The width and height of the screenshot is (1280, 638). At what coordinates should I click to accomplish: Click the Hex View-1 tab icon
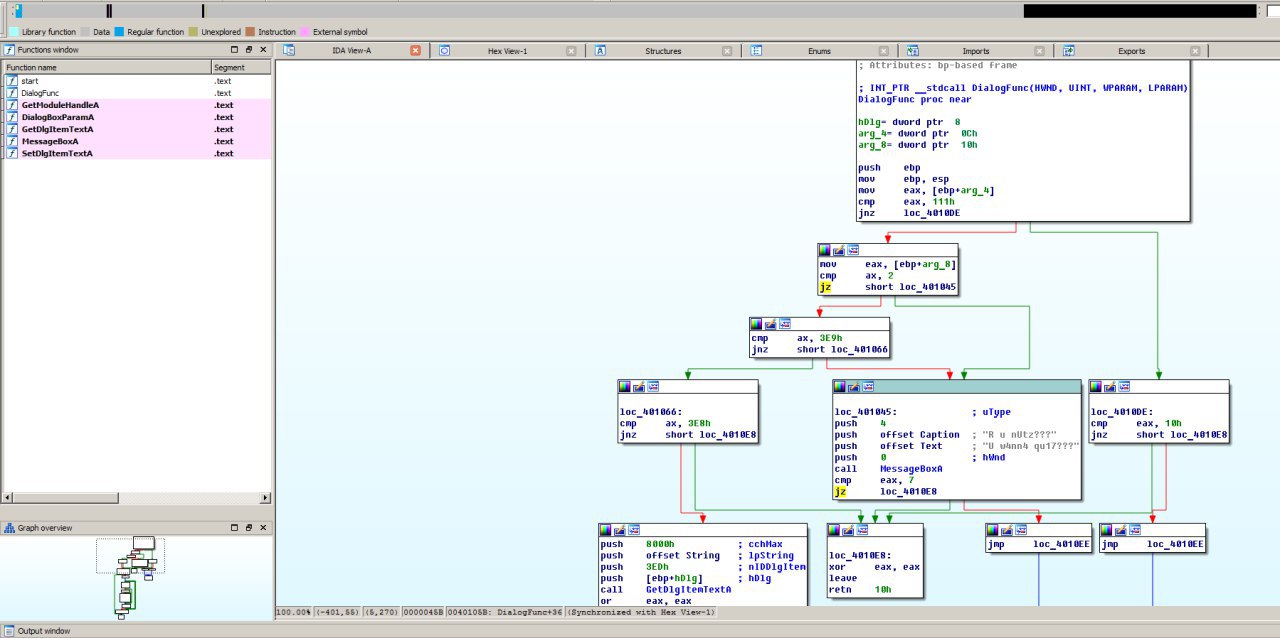445,50
